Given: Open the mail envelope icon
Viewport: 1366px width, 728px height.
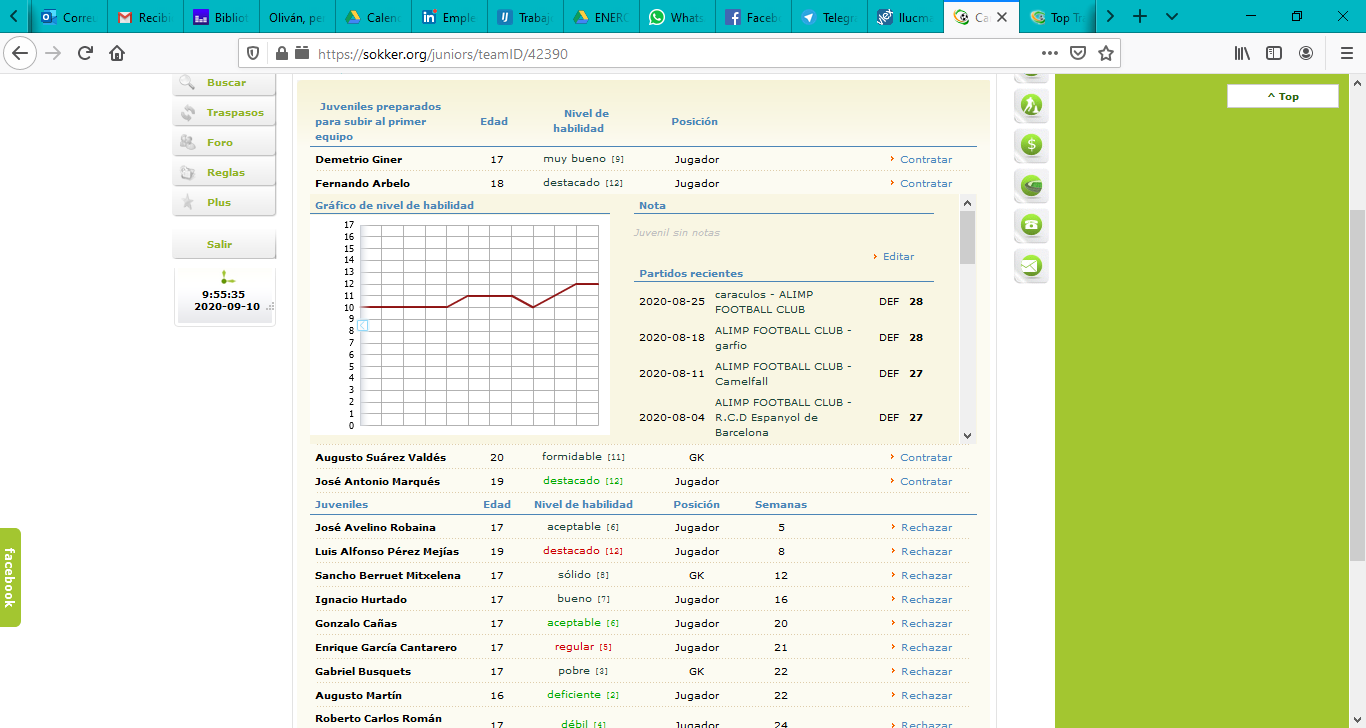Looking at the screenshot, I should coord(1031,266).
